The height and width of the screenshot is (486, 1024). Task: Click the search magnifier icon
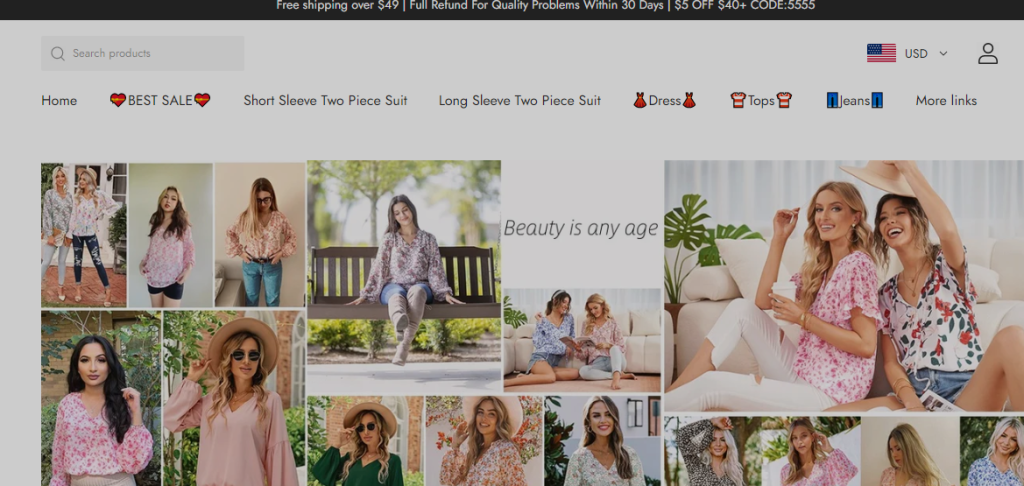57,54
